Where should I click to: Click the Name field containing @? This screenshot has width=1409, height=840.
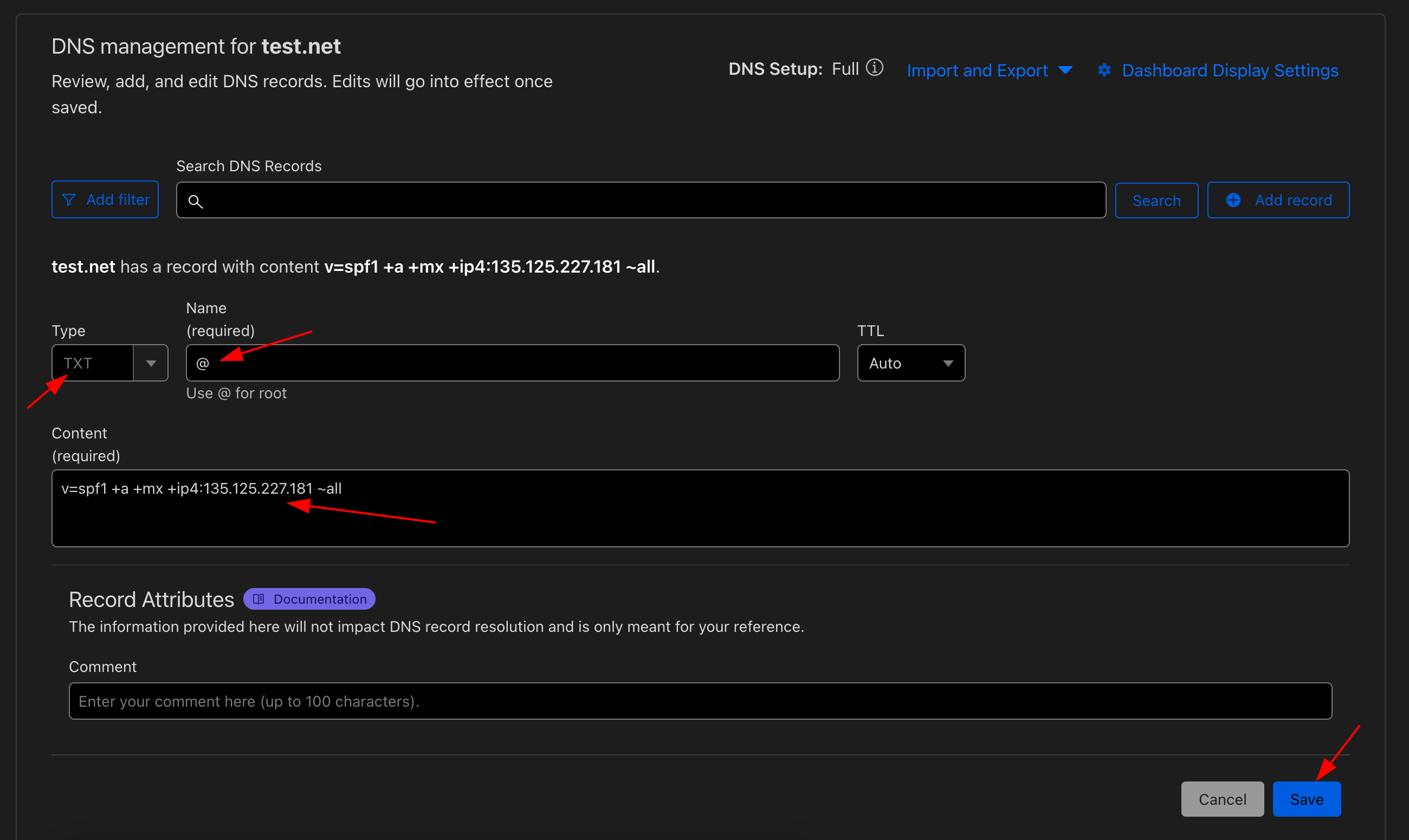512,363
